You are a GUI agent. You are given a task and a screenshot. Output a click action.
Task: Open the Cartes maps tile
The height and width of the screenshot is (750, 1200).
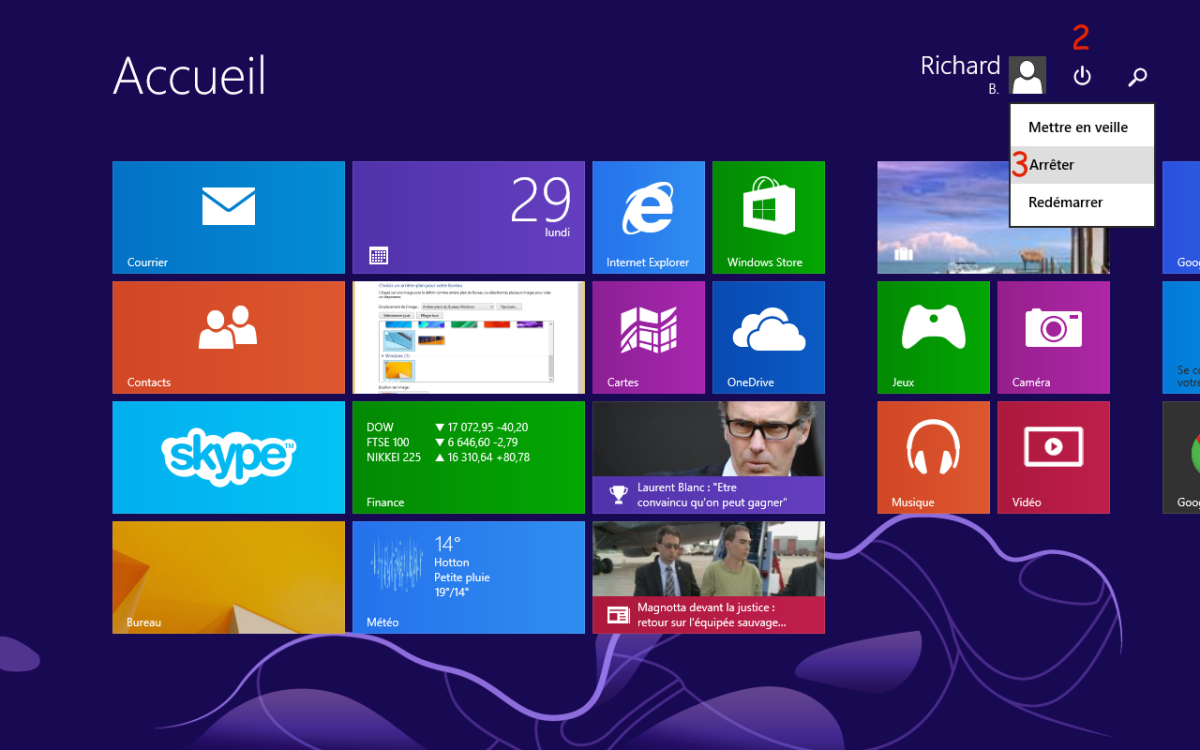(648, 337)
